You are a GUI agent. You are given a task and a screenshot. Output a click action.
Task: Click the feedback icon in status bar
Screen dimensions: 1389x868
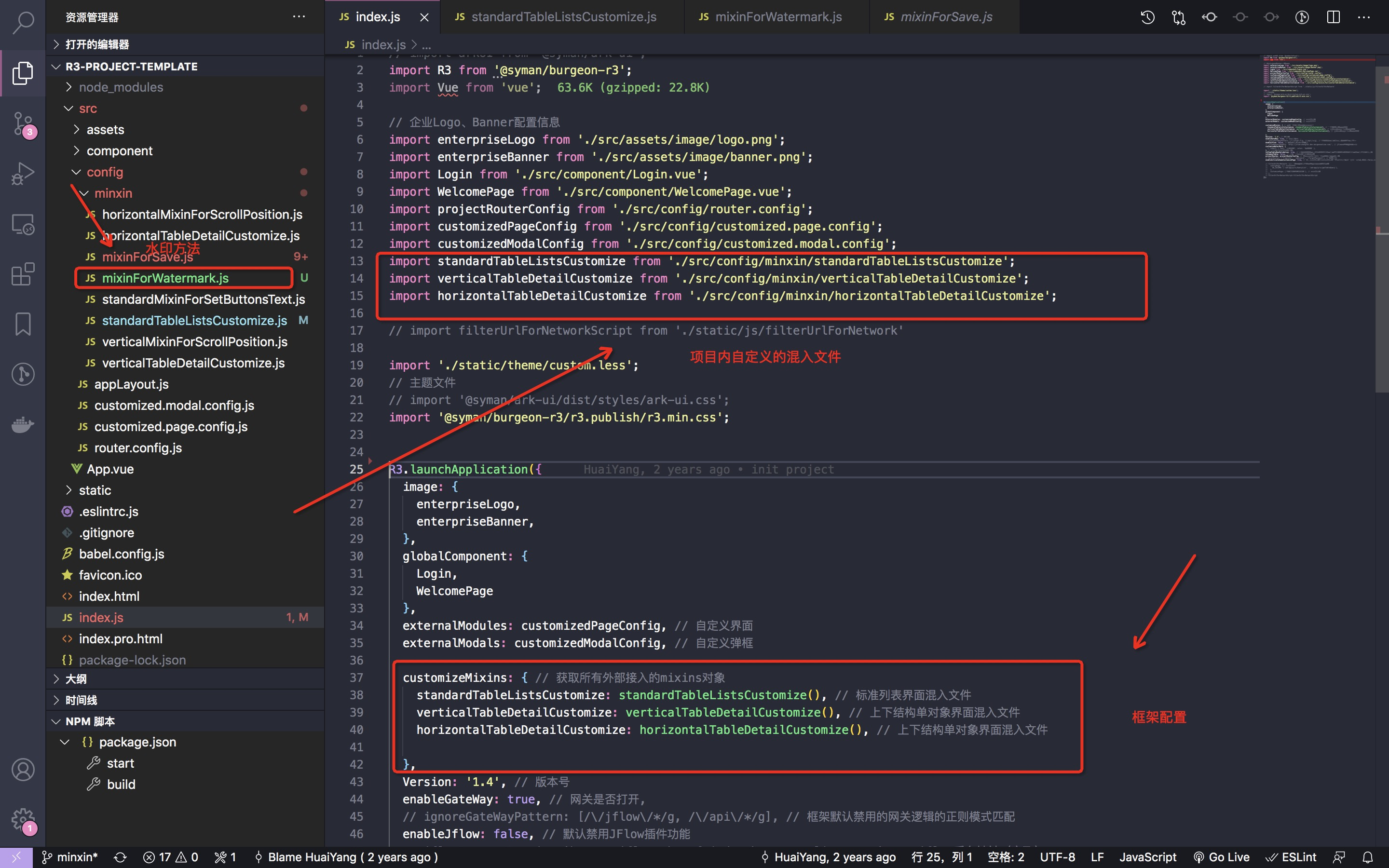coord(1339,857)
